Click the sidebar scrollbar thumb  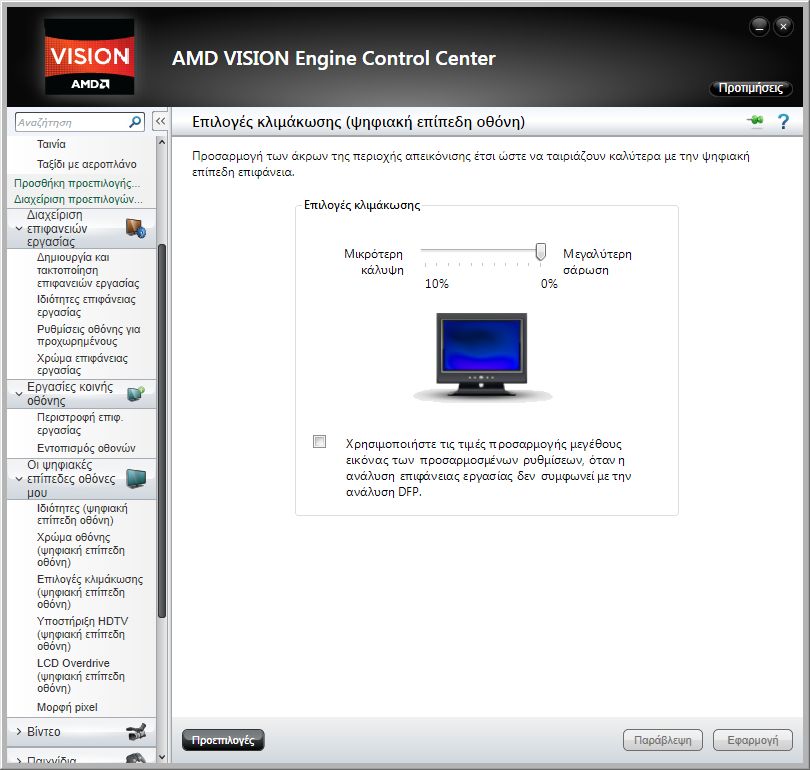click(161, 431)
